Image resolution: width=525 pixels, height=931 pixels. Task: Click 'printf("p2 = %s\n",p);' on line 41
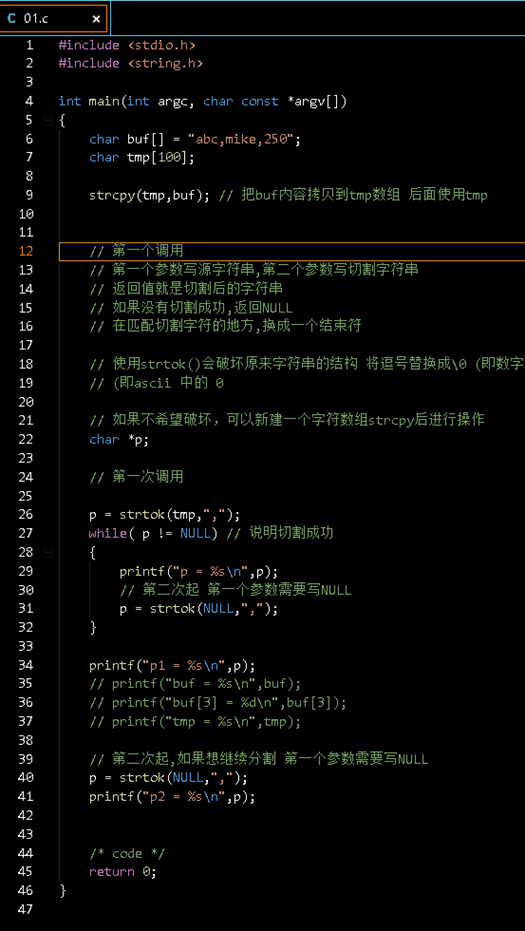pyautogui.click(x=172, y=796)
